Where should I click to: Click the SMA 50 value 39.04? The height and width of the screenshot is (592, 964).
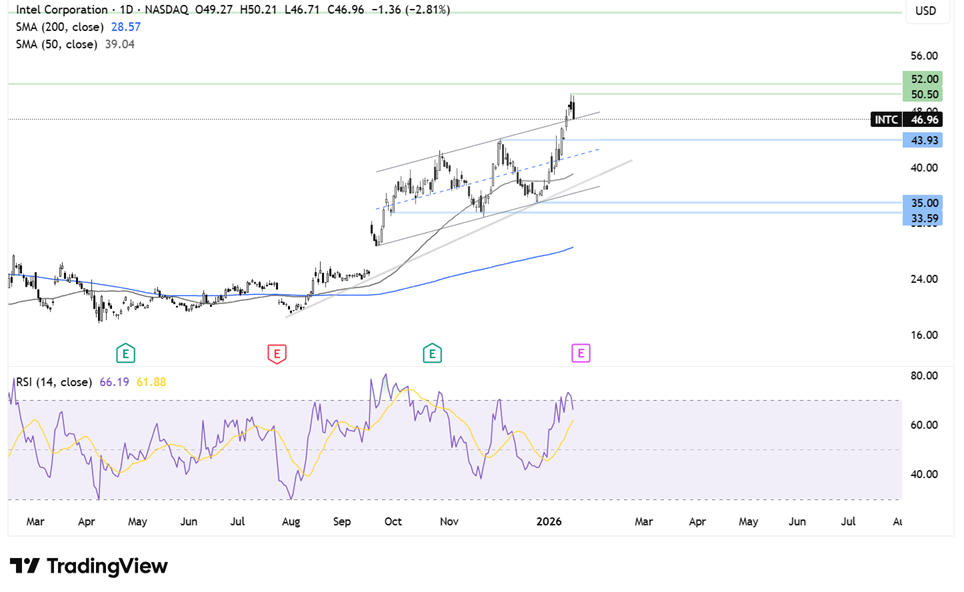[120, 44]
